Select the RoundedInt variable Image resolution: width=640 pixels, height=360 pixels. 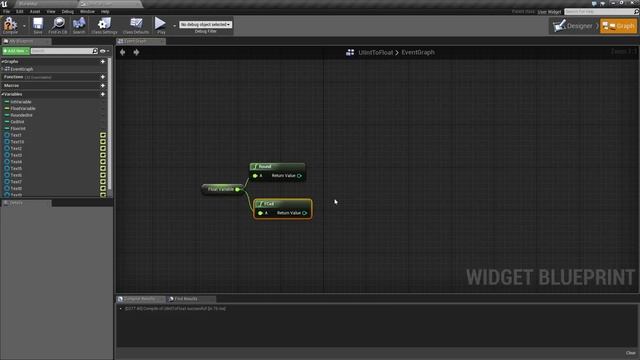coord(21,115)
